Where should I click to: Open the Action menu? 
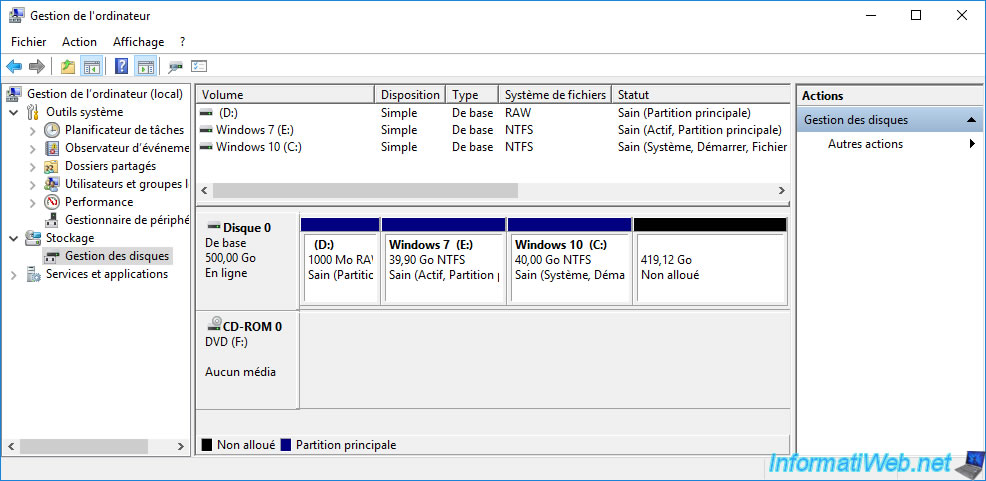click(79, 42)
